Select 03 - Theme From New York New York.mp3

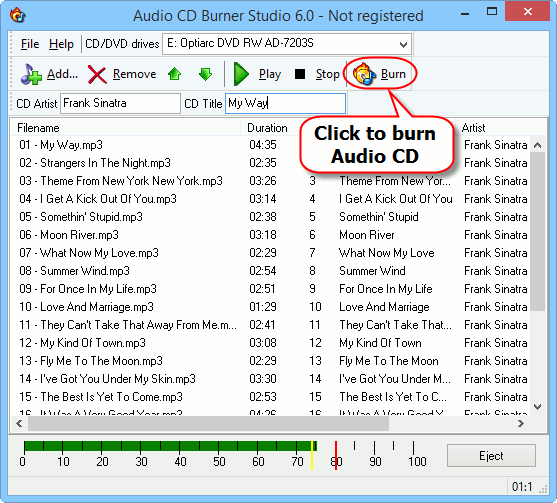coord(121,181)
